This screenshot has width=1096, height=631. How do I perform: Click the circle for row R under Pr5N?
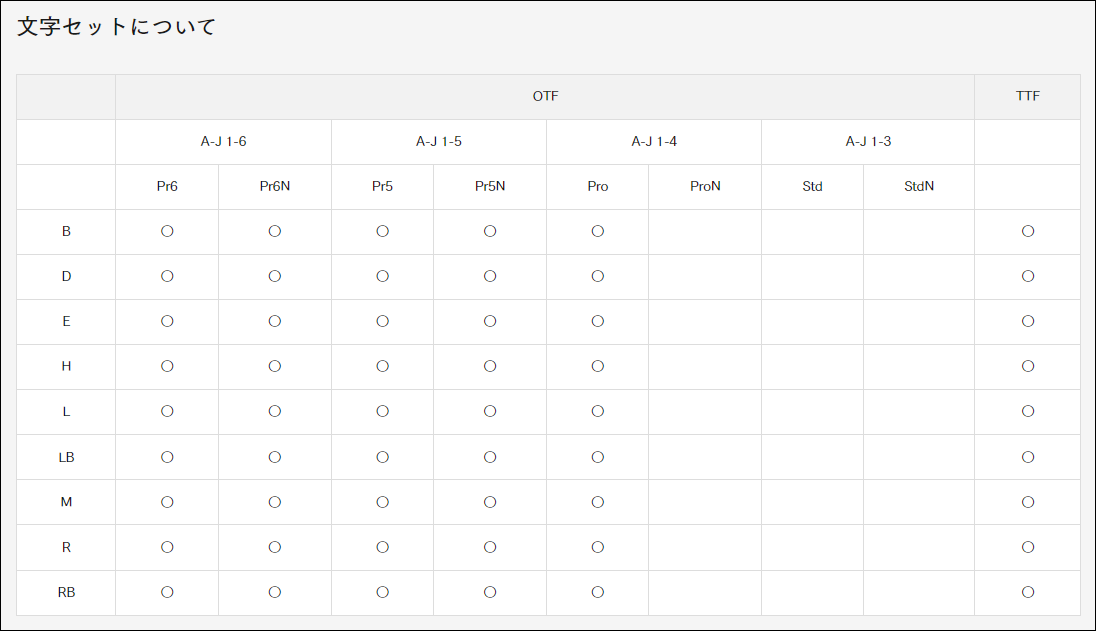pos(490,547)
